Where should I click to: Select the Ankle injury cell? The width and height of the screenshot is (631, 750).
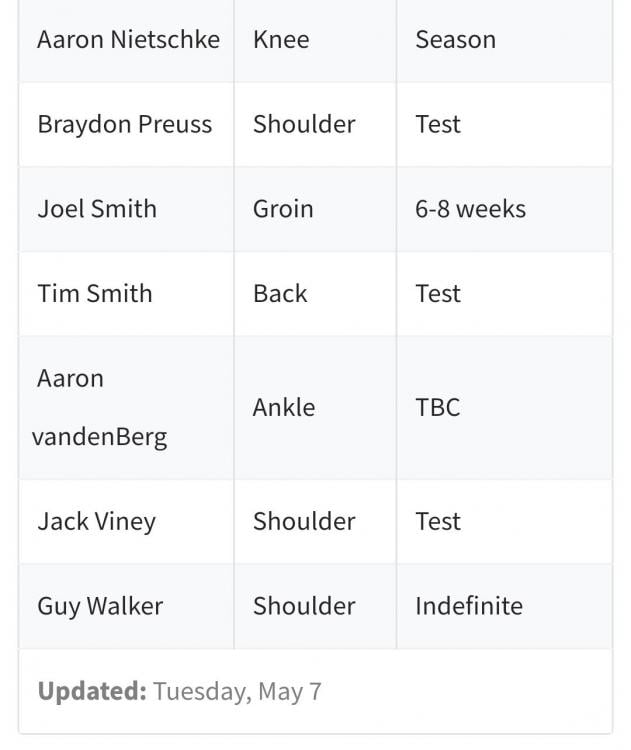tap(284, 407)
